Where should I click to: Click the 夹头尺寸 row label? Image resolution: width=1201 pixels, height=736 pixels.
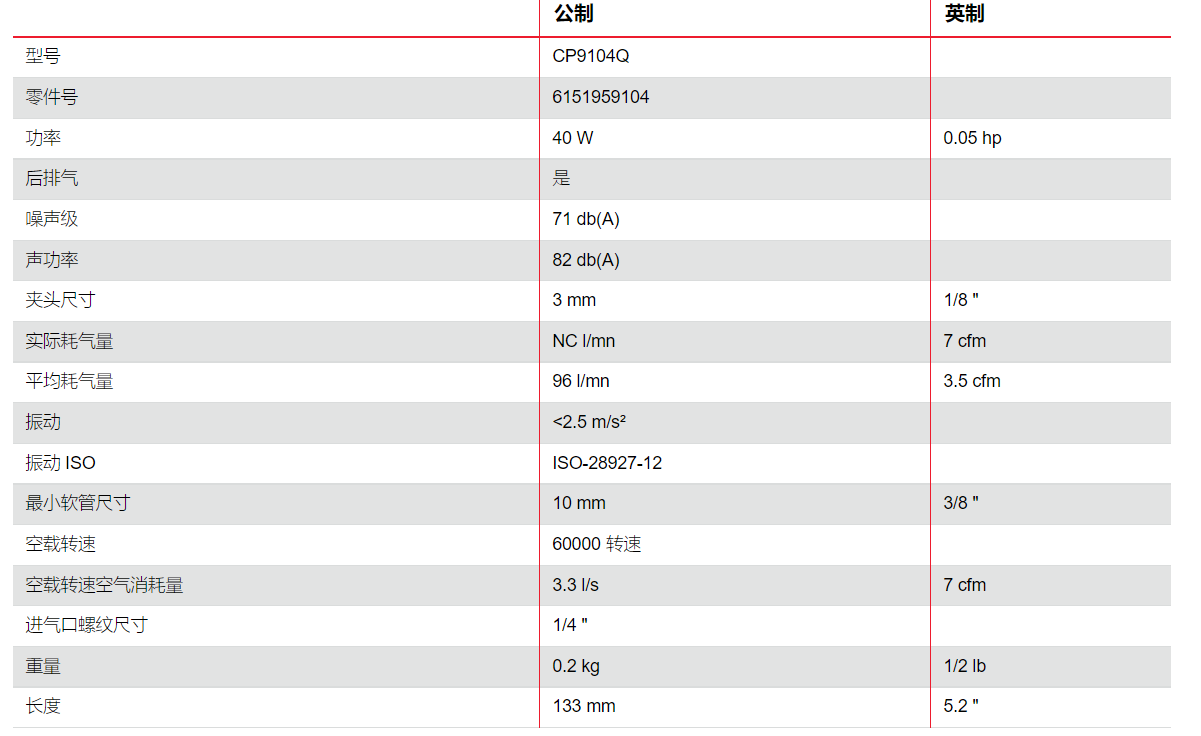point(60,300)
